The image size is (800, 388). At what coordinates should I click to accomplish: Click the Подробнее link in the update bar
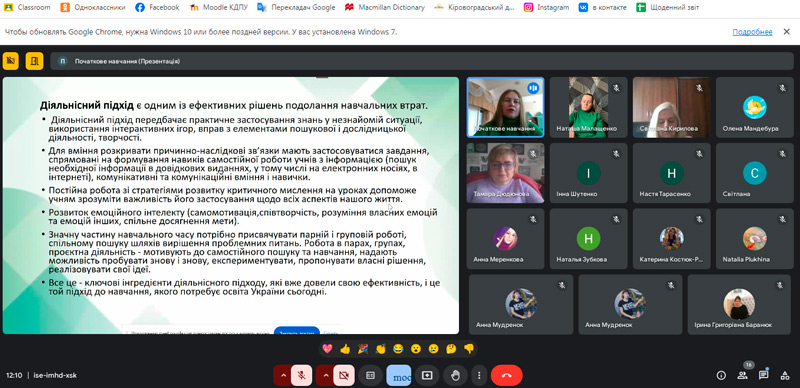(x=752, y=32)
